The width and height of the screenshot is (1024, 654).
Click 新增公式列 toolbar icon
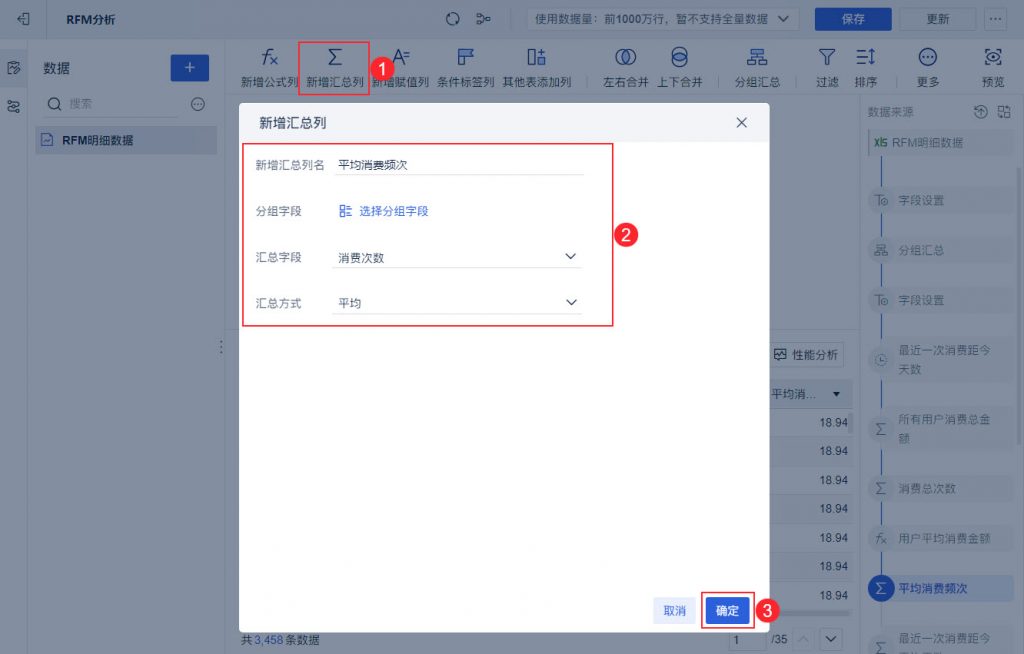point(268,68)
